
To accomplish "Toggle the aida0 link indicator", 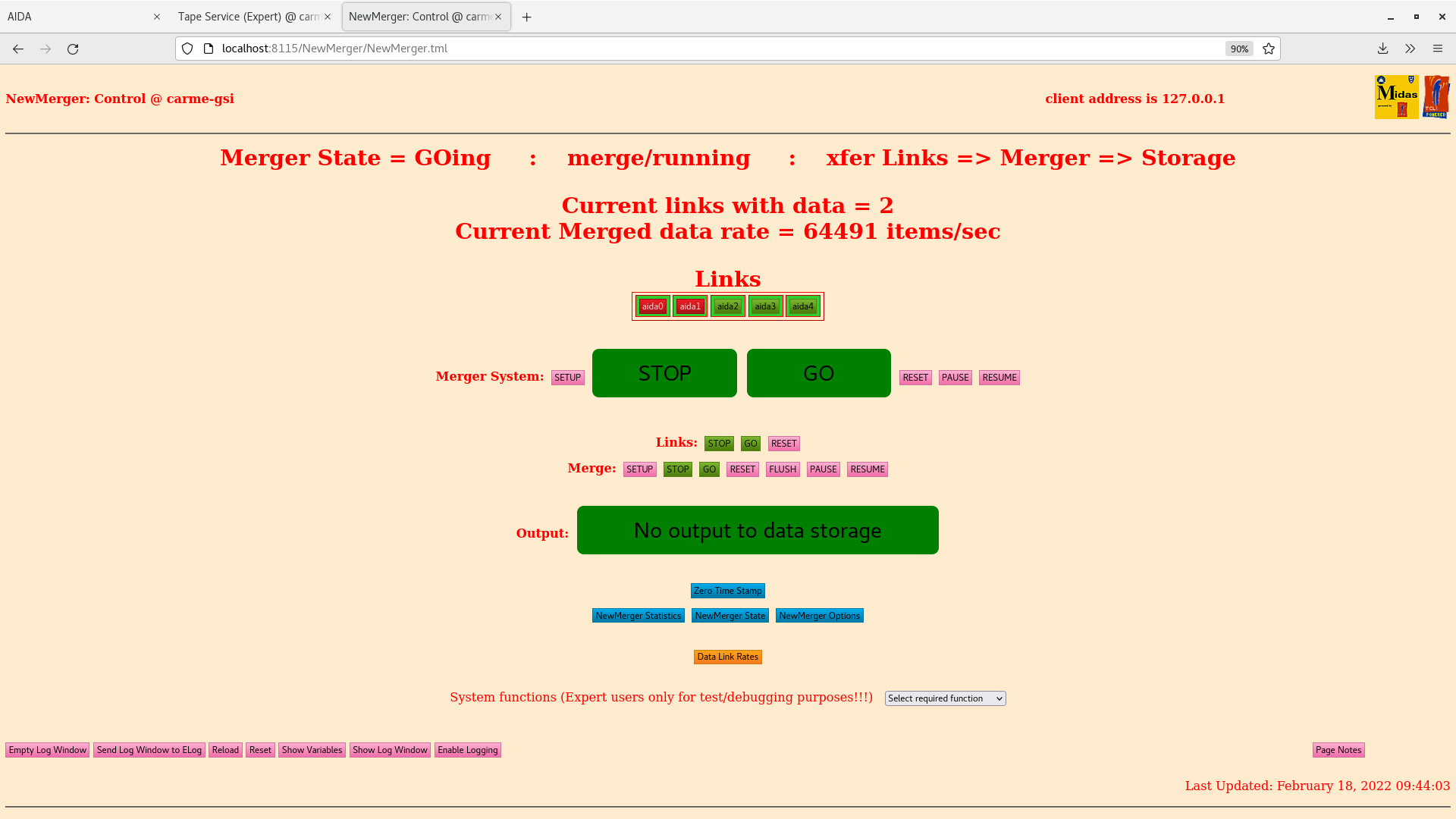I will pyautogui.click(x=652, y=306).
